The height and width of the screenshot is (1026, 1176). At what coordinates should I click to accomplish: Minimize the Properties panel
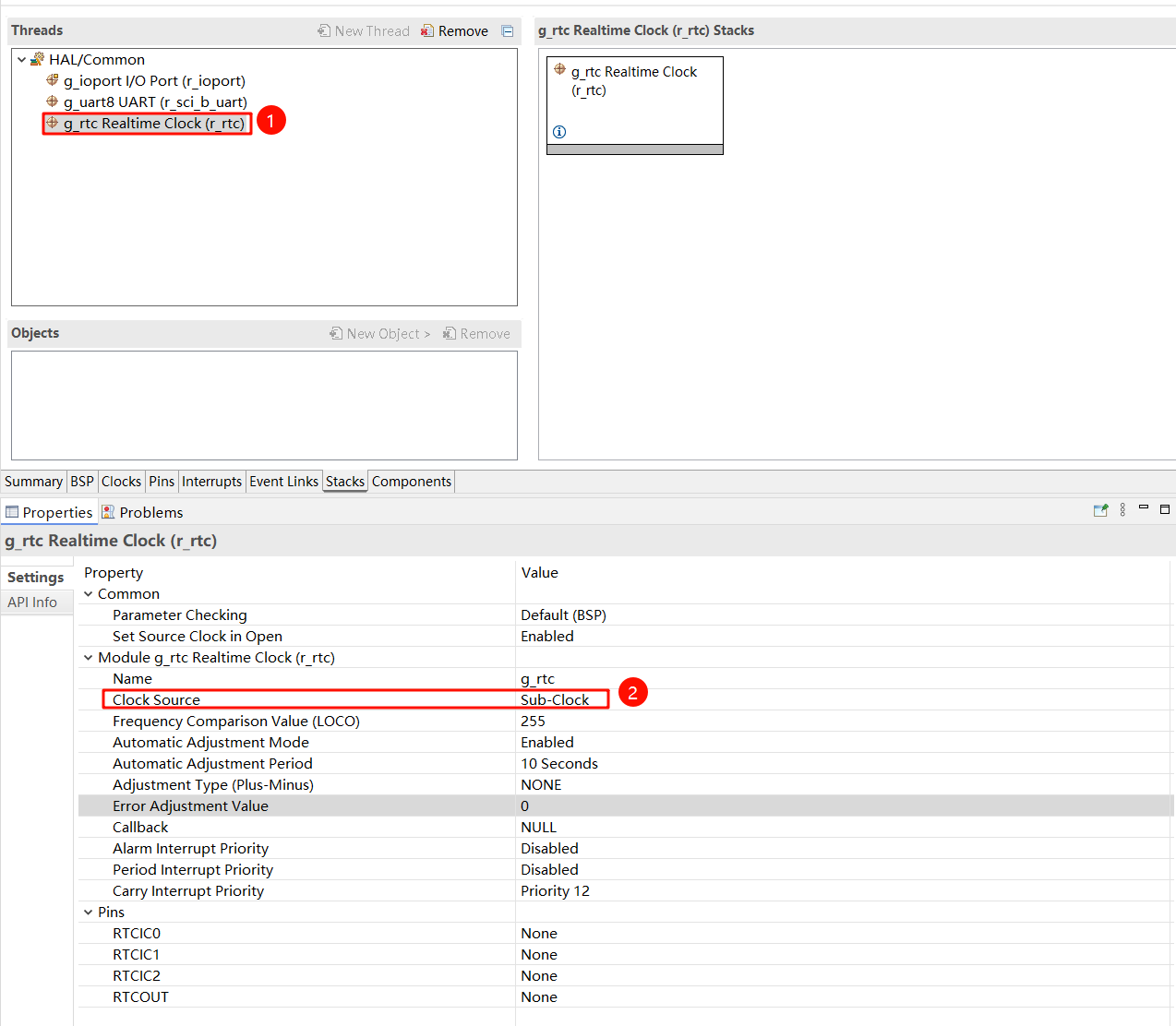point(1144,508)
